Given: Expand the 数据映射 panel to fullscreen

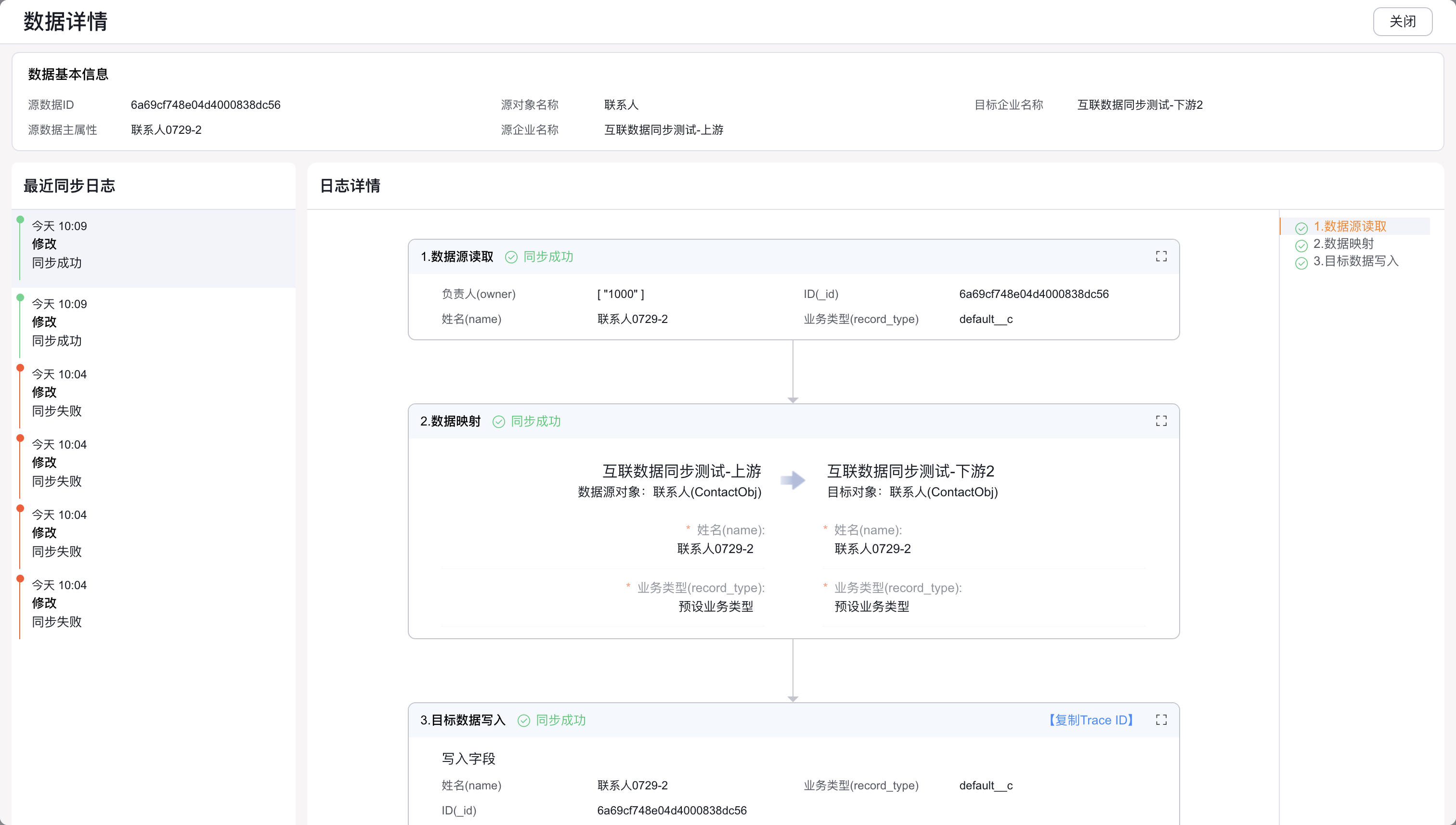Looking at the screenshot, I should (1161, 421).
